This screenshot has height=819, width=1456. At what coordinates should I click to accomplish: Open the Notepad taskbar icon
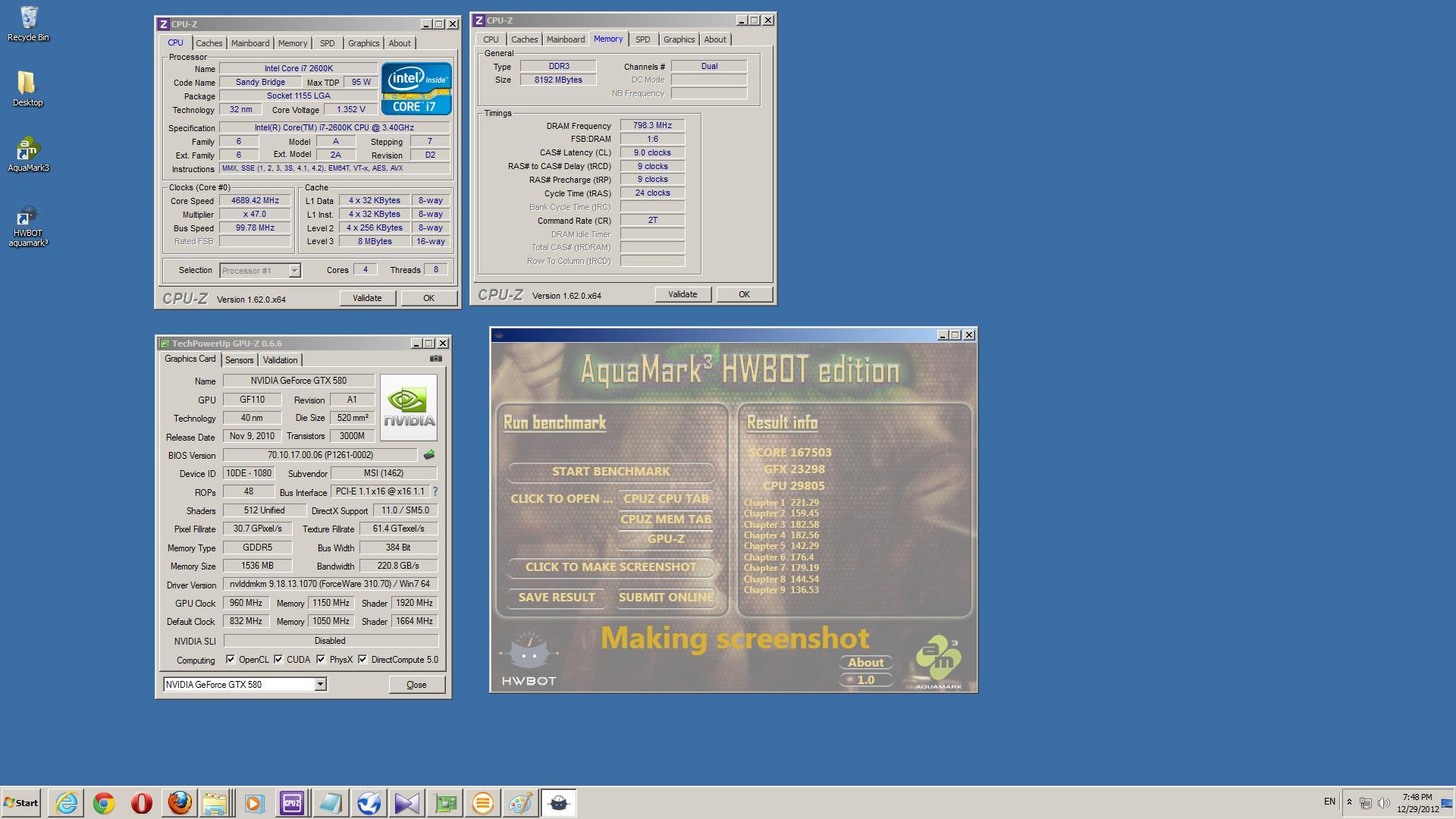point(330,803)
